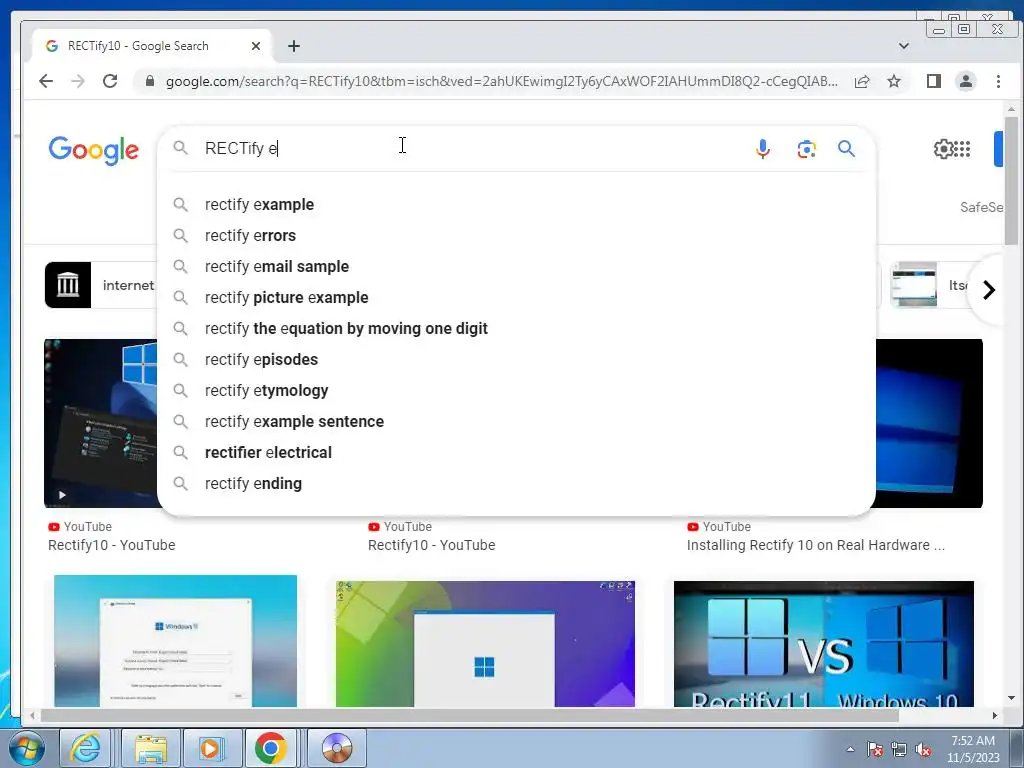Screen dimensions: 1024x768
Task: Pick the 'rectify etymology' suggestion
Action: coord(516,391)
